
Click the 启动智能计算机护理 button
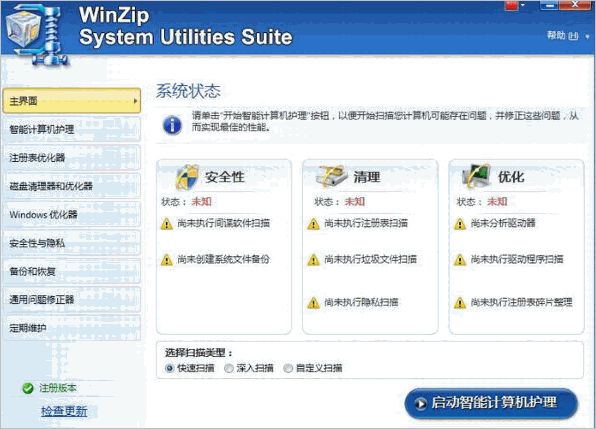491,404
